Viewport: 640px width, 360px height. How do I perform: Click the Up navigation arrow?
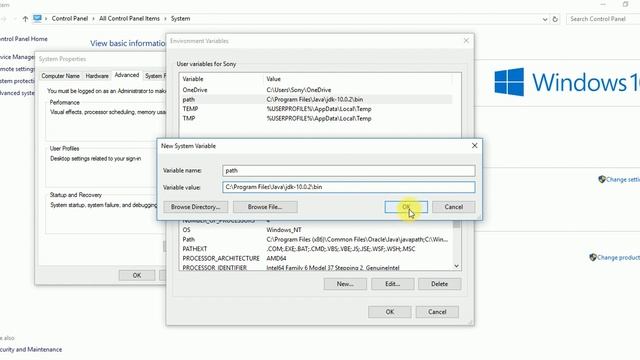pyautogui.click(x=25, y=19)
